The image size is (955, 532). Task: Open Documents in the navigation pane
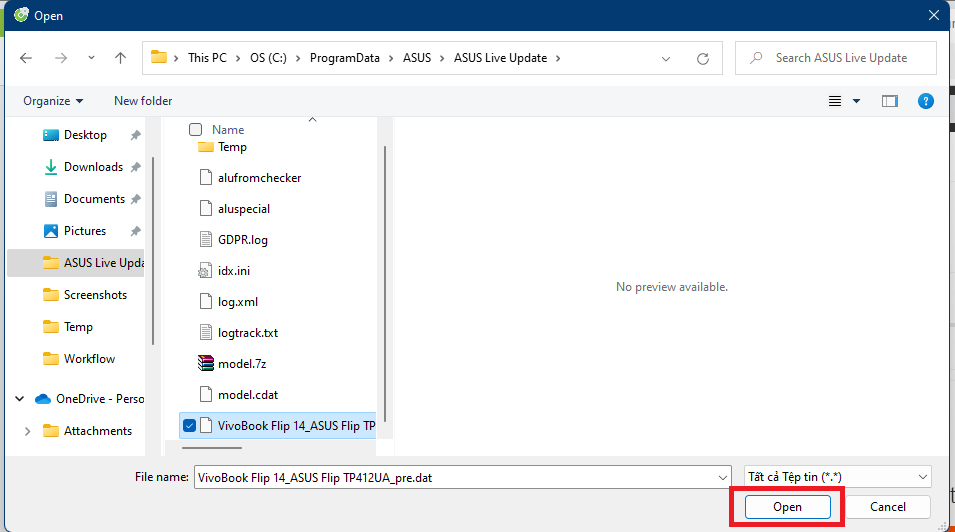tap(94, 199)
